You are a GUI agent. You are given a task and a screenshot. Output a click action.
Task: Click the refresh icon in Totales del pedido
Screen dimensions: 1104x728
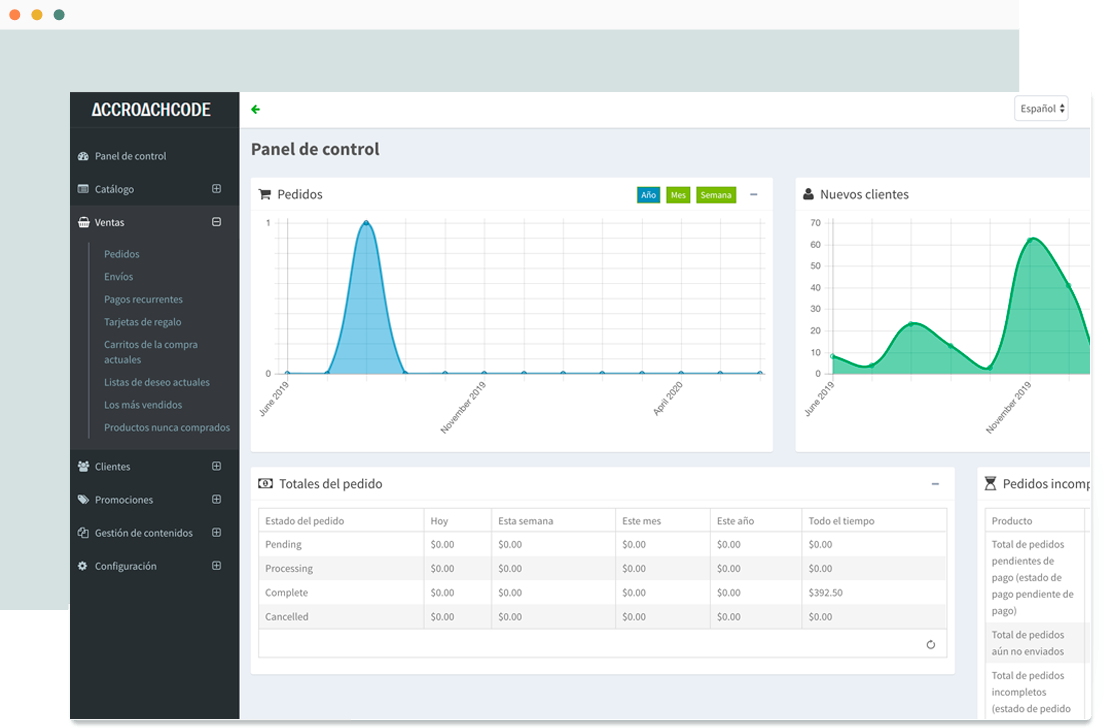point(931,645)
